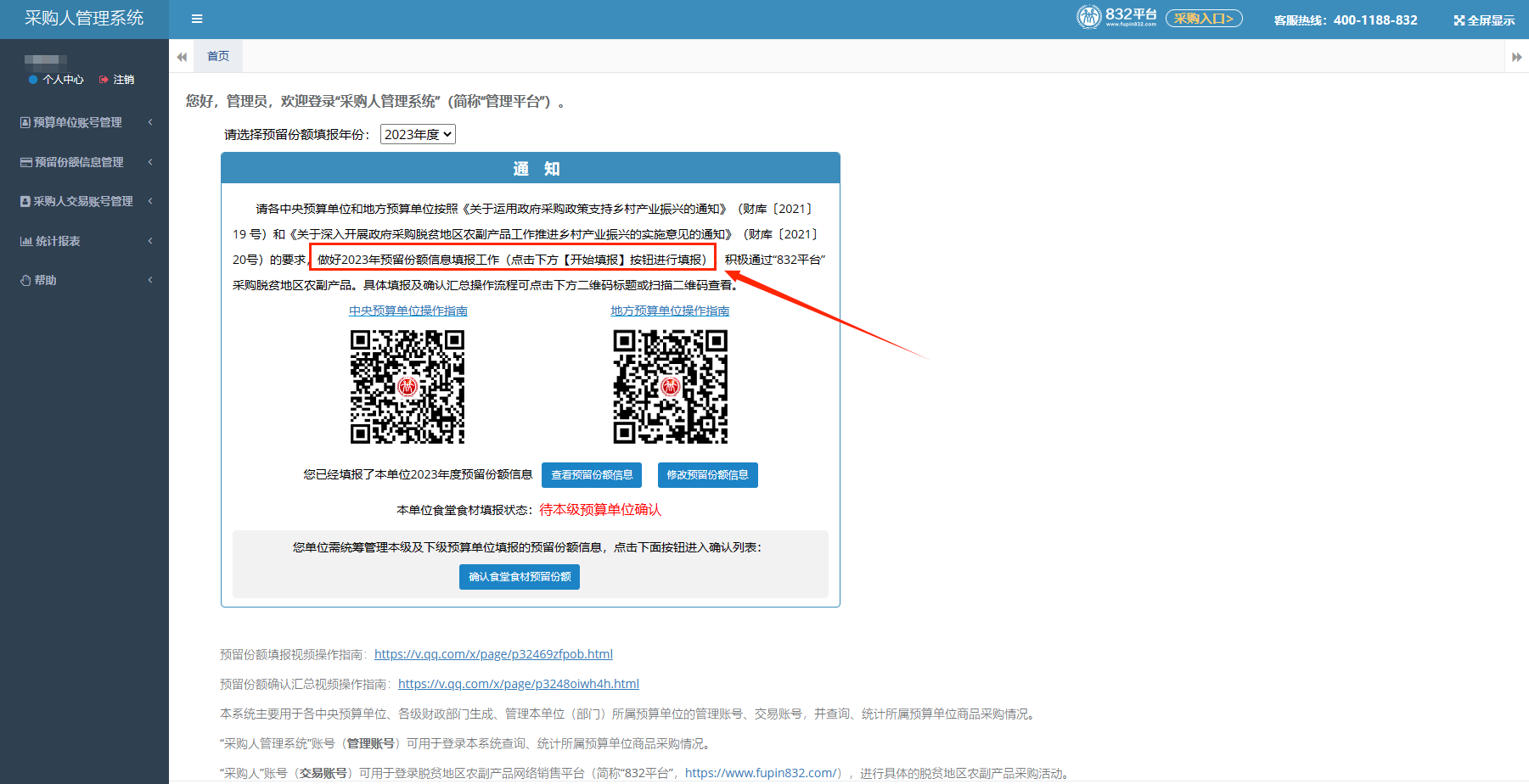
Task: Open 个人中心 in sidebar
Action: 64,80
